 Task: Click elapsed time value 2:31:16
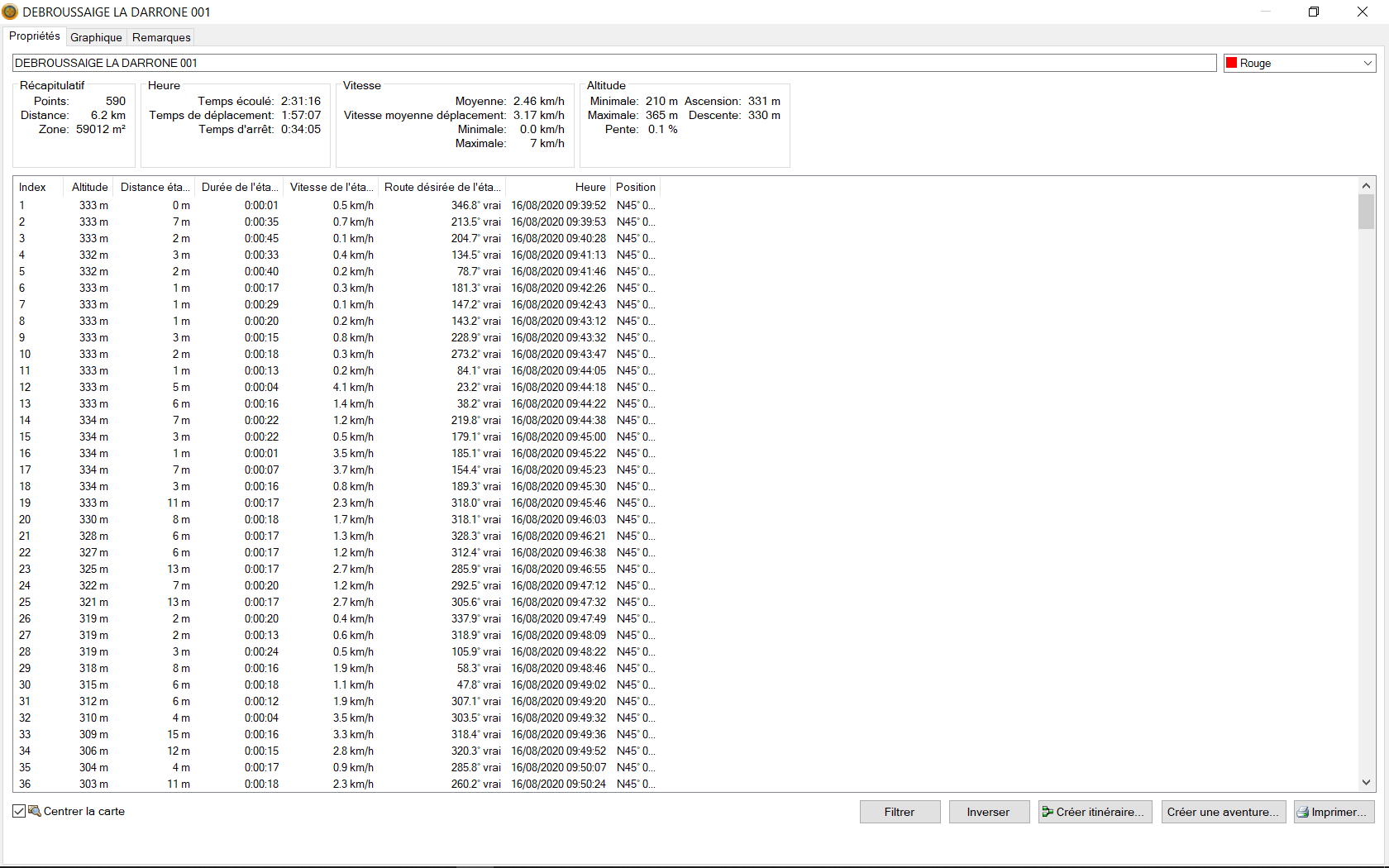click(x=301, y=101)
